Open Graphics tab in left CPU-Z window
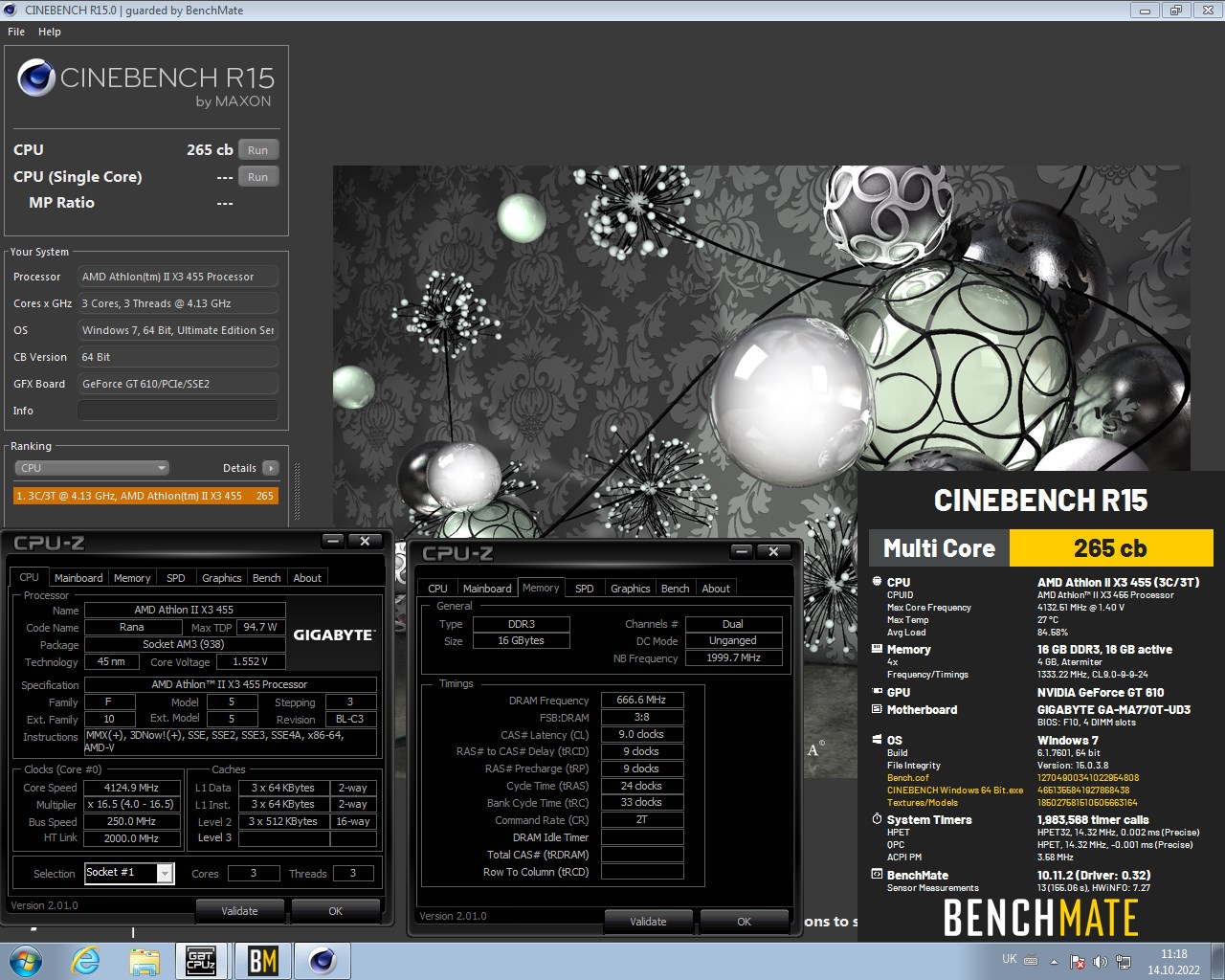This screenshot has width=1225, height=980. pyautogui.click(x=221, y=578)
